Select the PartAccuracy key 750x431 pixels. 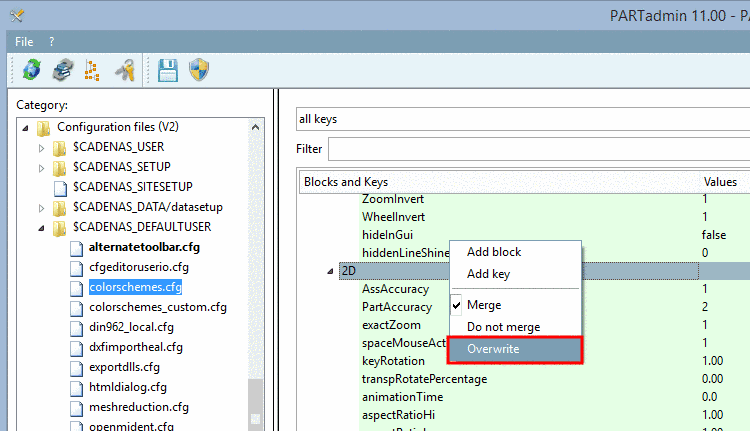pos(397,307)
